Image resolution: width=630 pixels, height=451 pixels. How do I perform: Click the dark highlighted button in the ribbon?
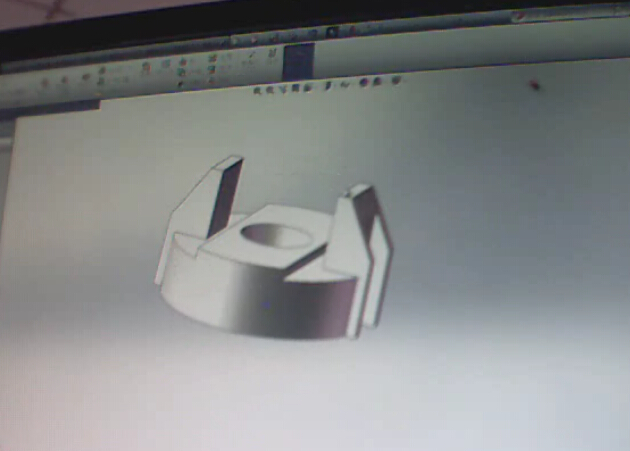pyautogui.click(x=298, y=62)
